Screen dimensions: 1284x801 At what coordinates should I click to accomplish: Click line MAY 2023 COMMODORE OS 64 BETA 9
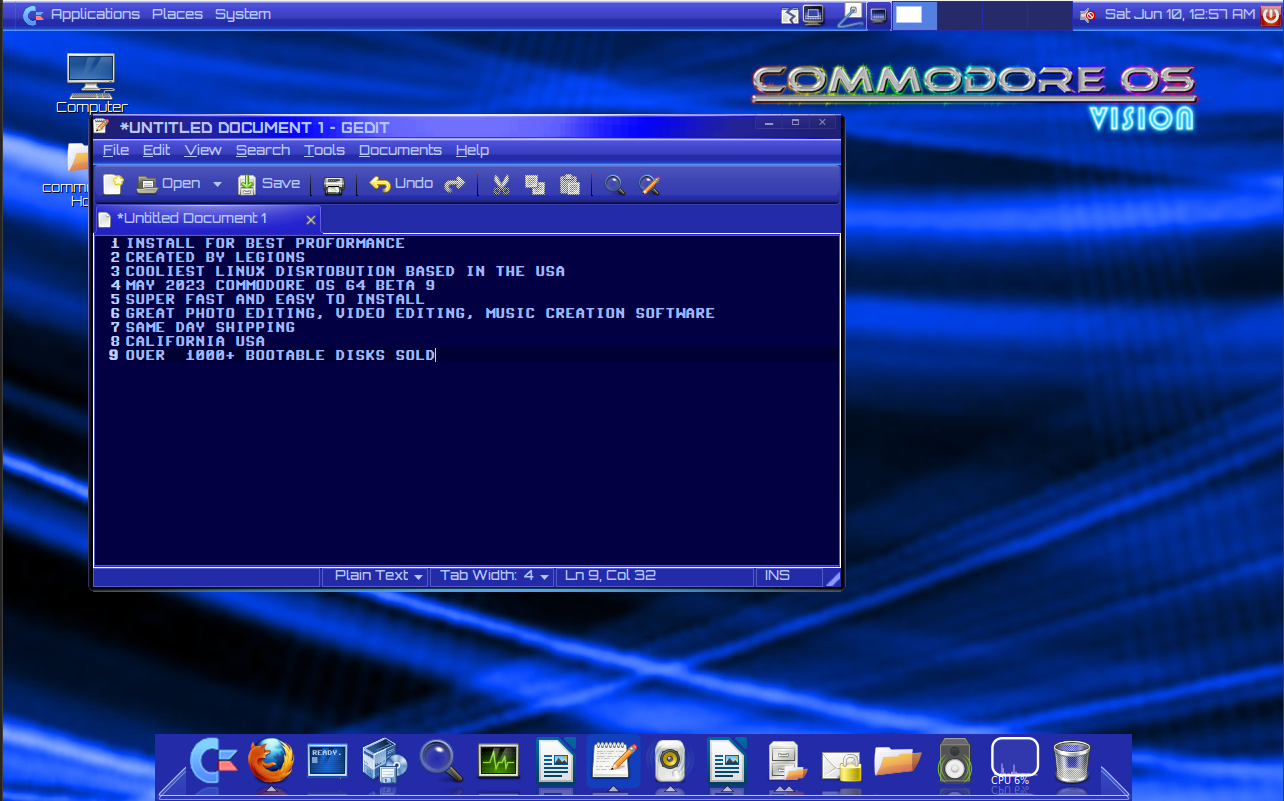pos(280,285)
